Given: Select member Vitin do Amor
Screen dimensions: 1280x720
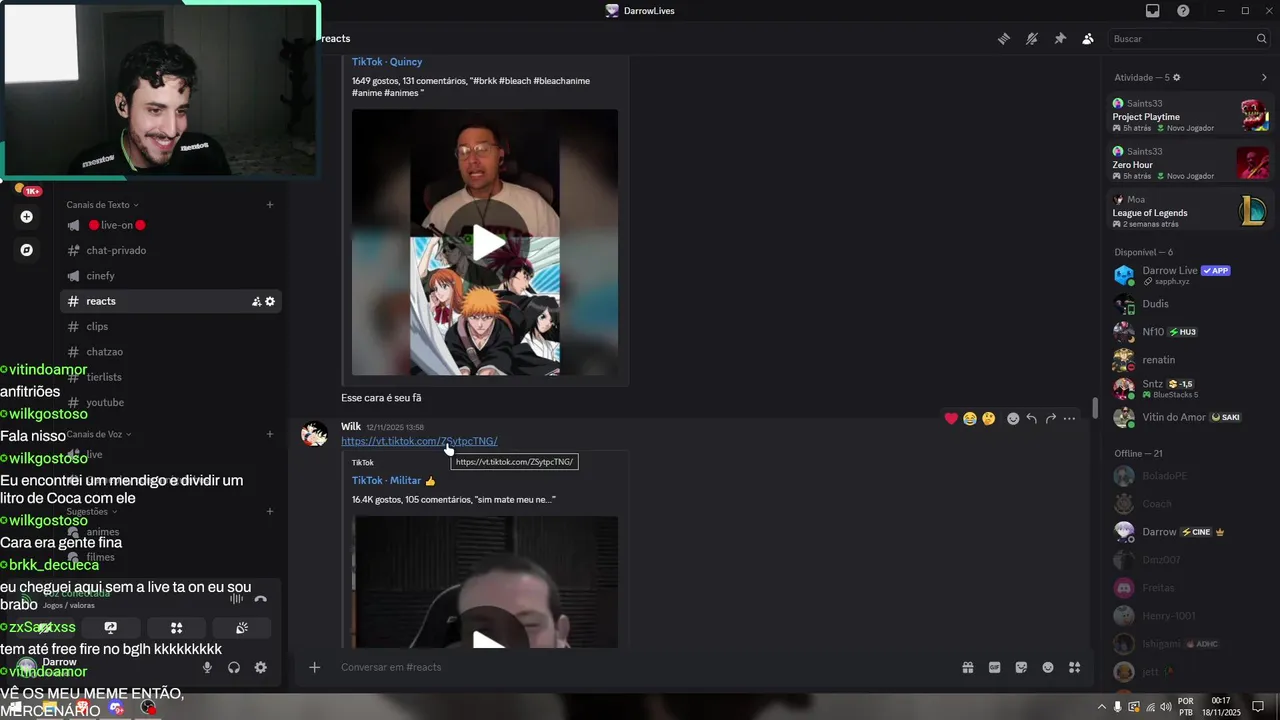Looking at the screenshot, I should (1190, 417).
